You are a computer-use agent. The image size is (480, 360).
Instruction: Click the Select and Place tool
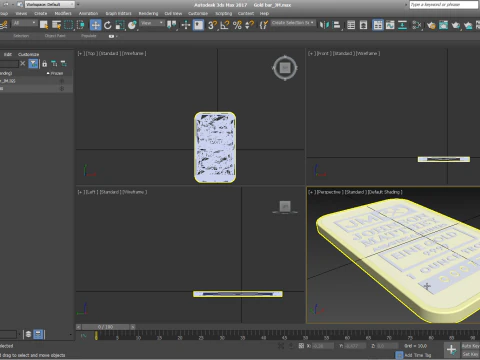coord(132,25)
